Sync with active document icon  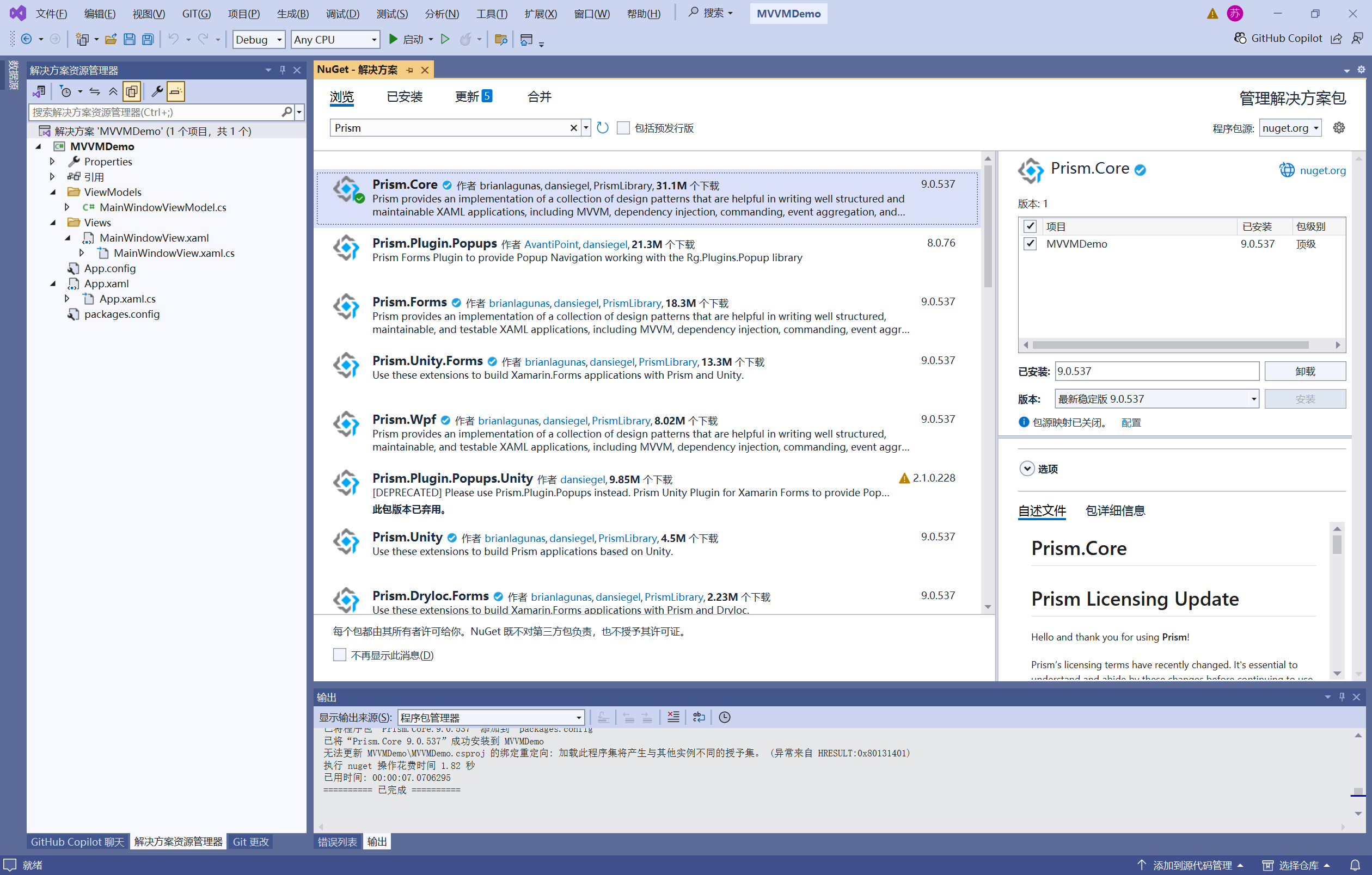point(95,91)
